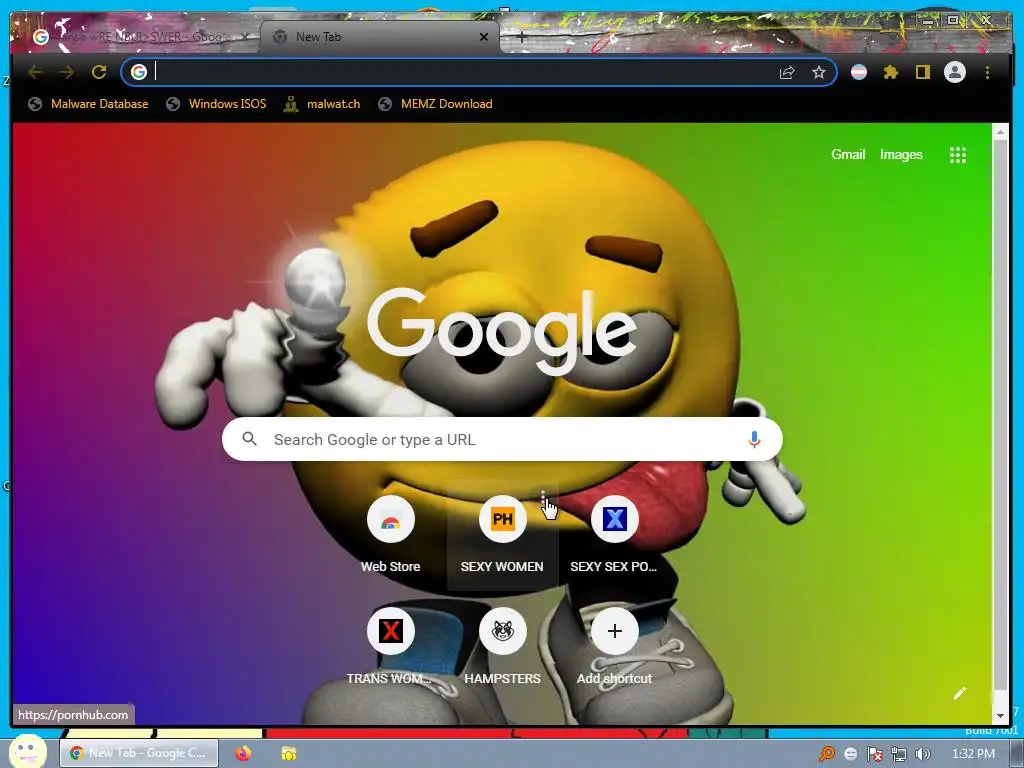Viewport: 1024px width, 768px height.
Task: Open the Extensions puzzle piece menu
Action: (x=891, y=72)
